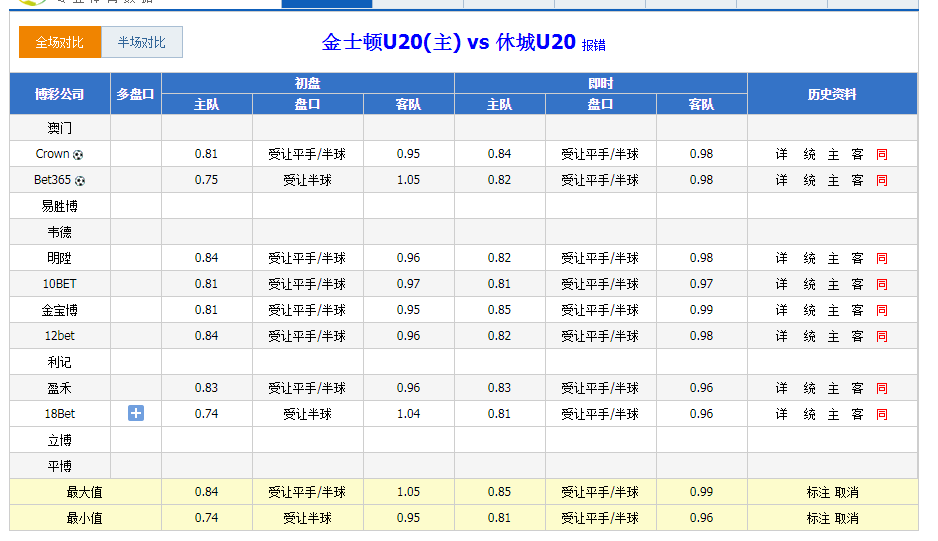This screenshot has width=938, height=541.
Task: Open 主 link in 明陞 row
Action: coord(833,258)
